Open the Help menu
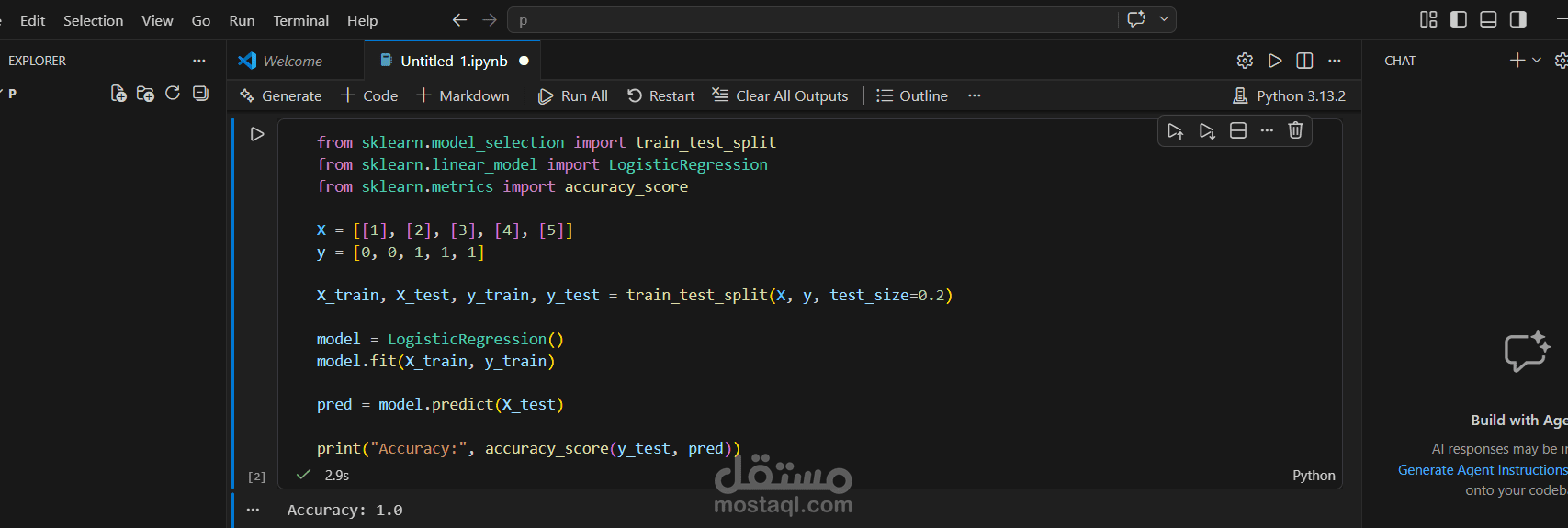The image size is (1568, 528). (362, 20)
